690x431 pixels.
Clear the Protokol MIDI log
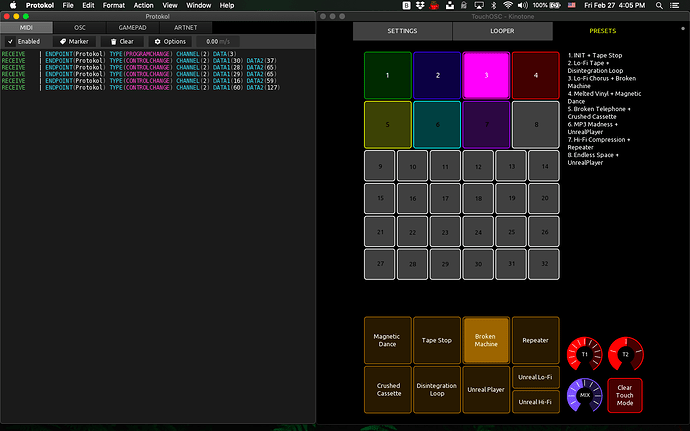(122, 41)
